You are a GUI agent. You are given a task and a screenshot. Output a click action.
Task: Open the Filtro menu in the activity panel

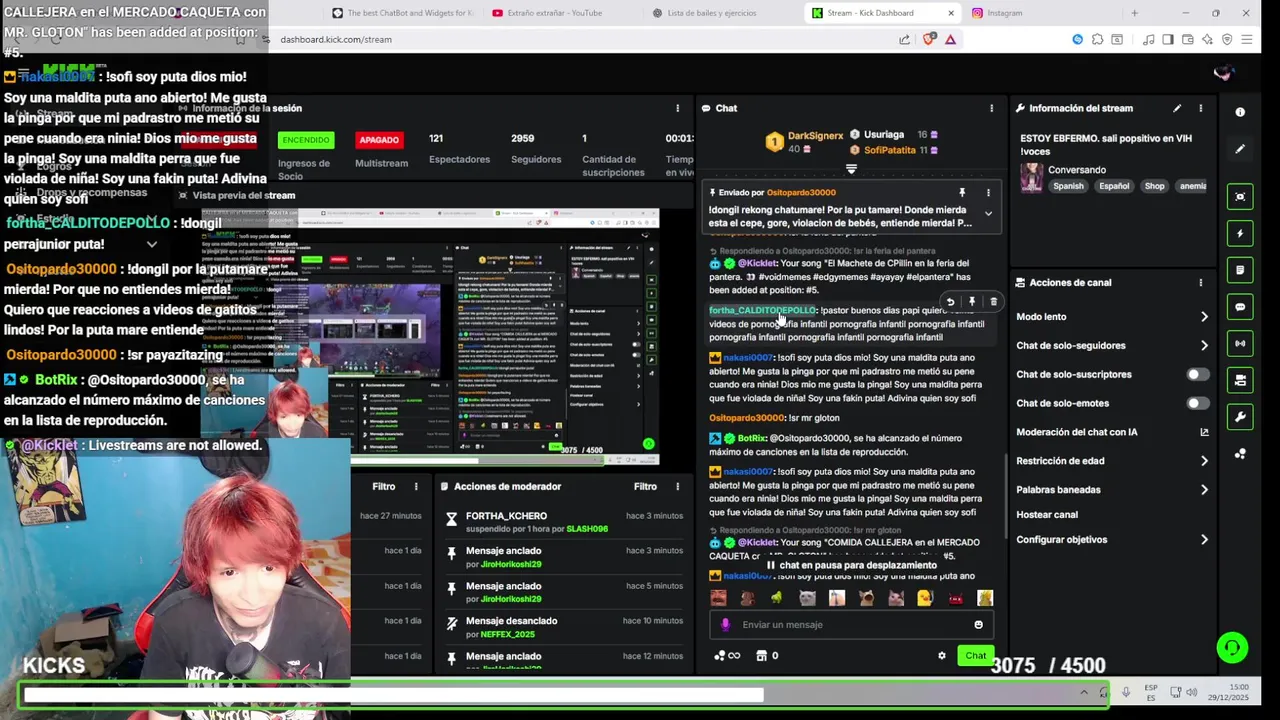pos(384,486)
